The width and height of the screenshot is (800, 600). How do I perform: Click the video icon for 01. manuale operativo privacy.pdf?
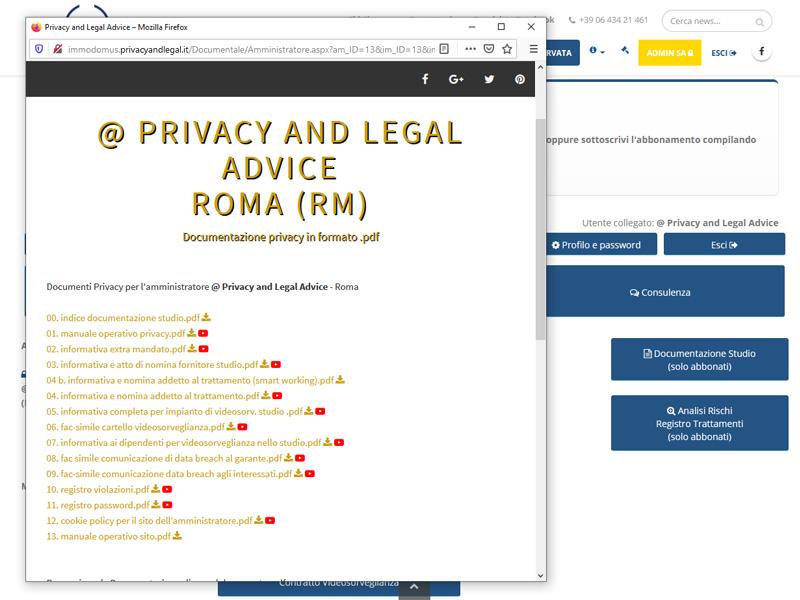pos(203,333)
